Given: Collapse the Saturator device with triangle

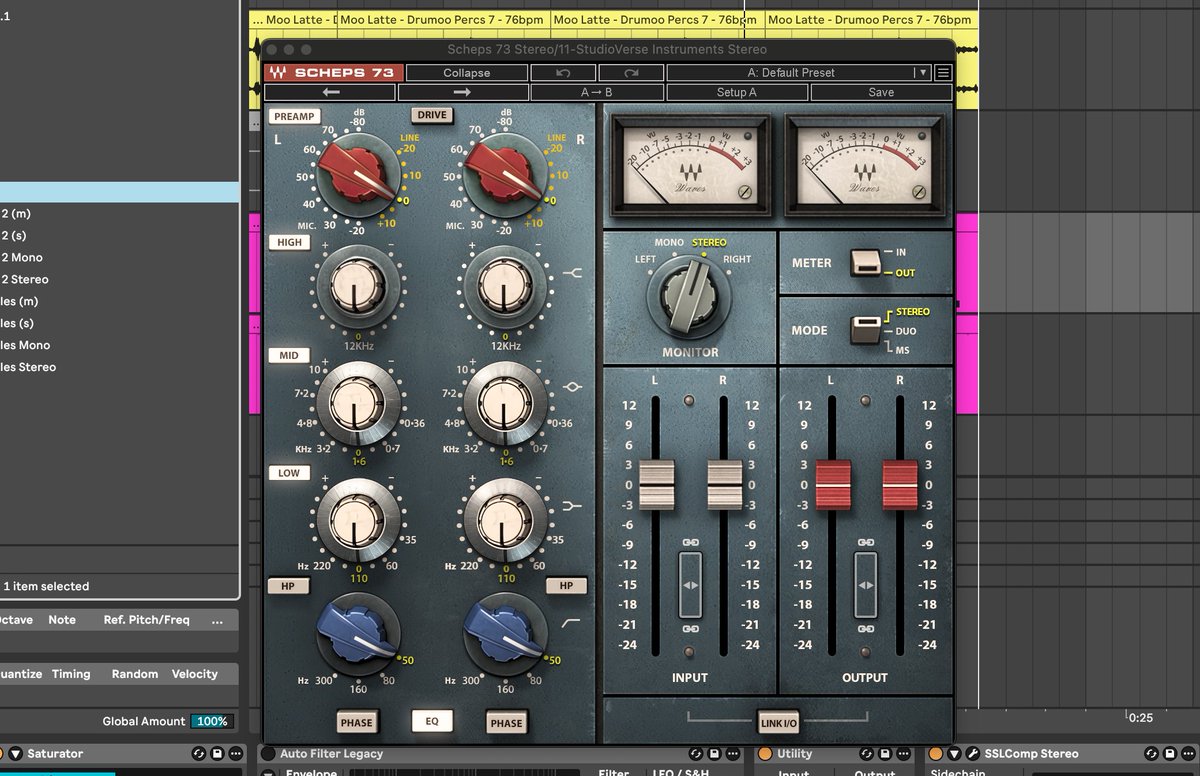Looking at the screenshot, I should (16, 754).
